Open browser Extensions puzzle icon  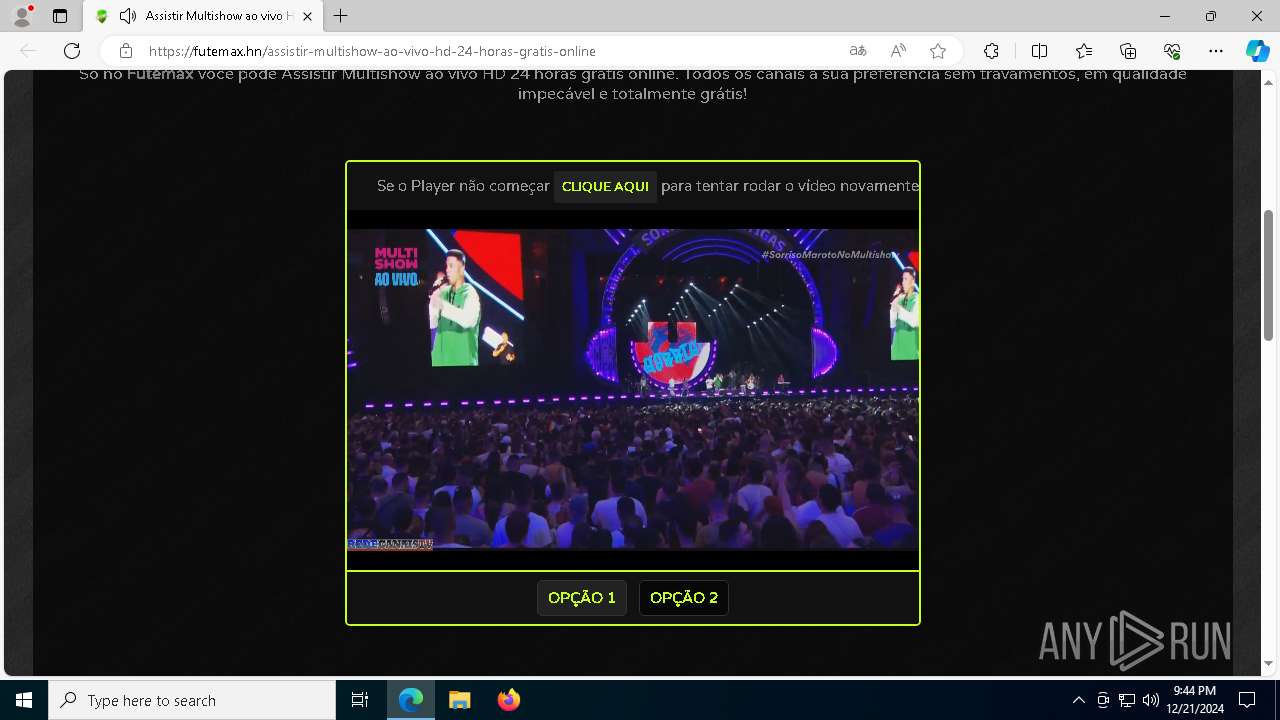point(991,51)
